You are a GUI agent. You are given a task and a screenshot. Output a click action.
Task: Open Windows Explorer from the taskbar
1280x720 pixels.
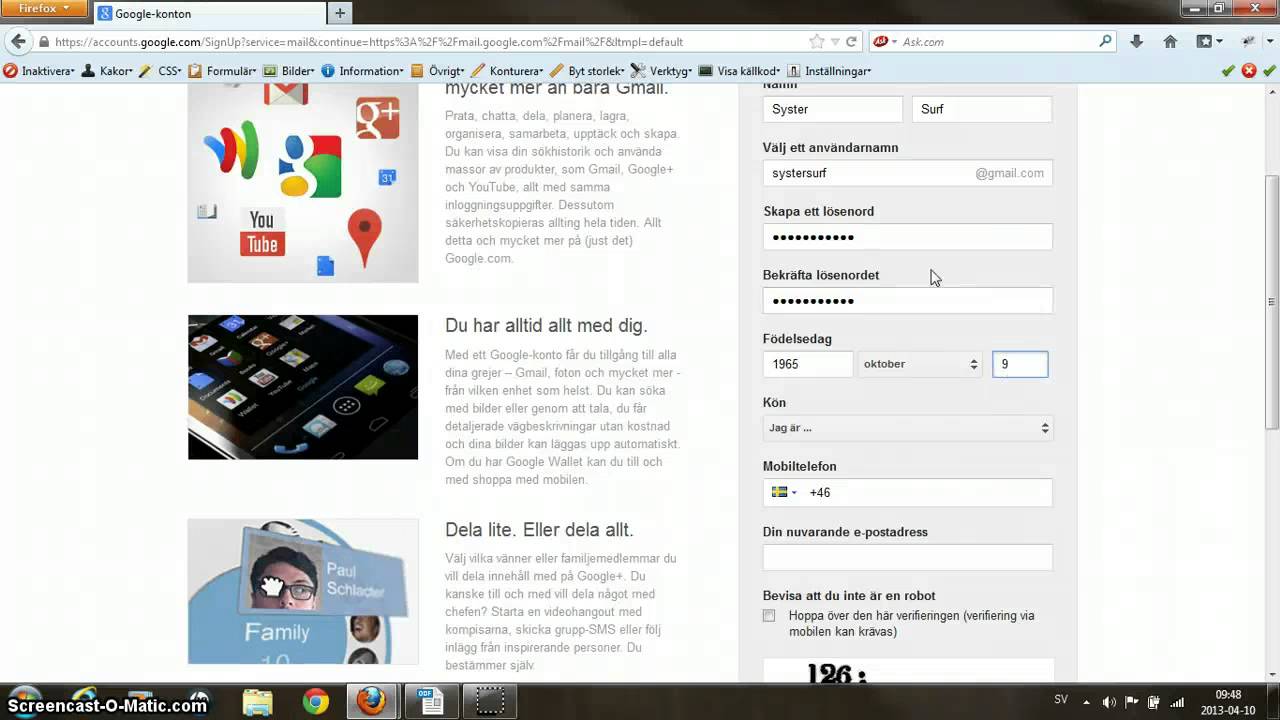(x=257, y=702)
